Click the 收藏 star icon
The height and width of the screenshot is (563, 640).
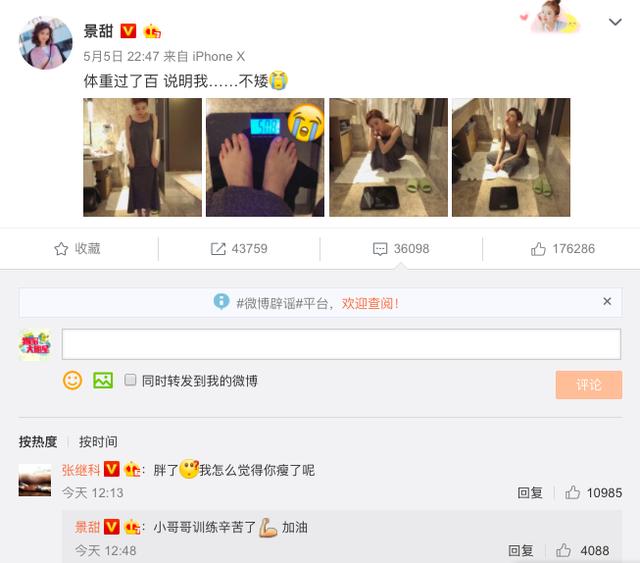[61, 249]
